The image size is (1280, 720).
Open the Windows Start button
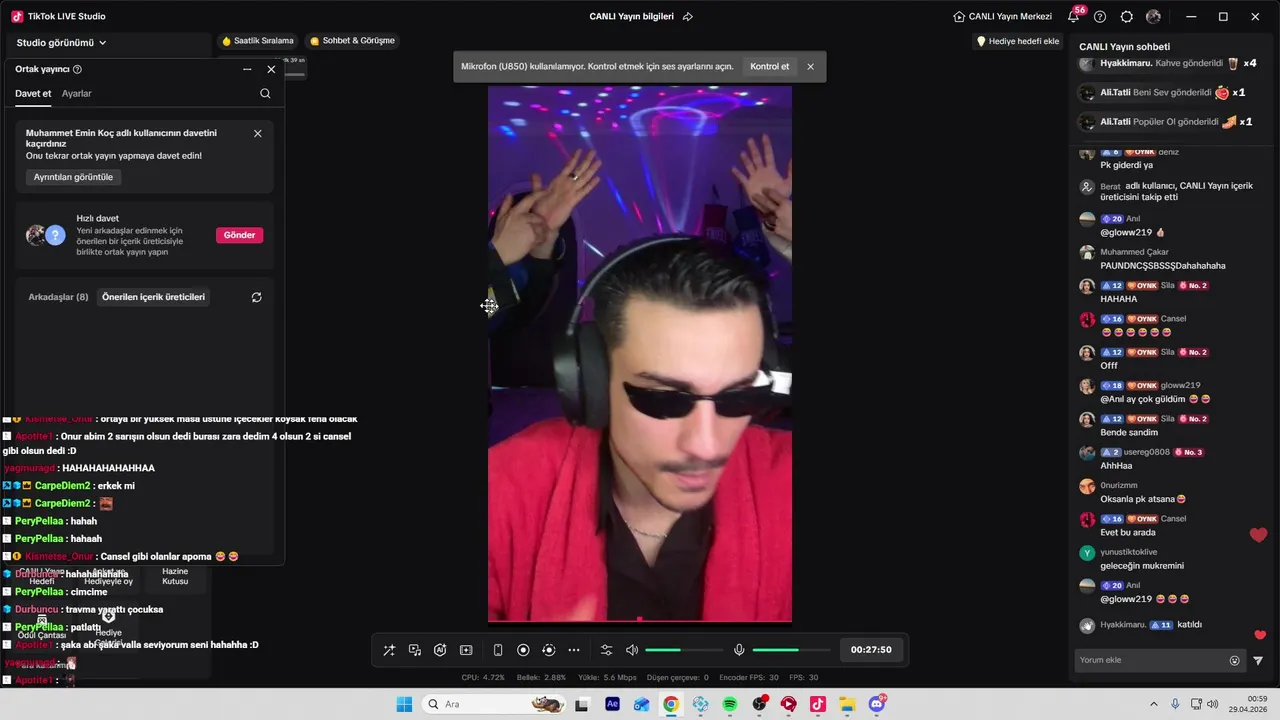pos(404,704)
